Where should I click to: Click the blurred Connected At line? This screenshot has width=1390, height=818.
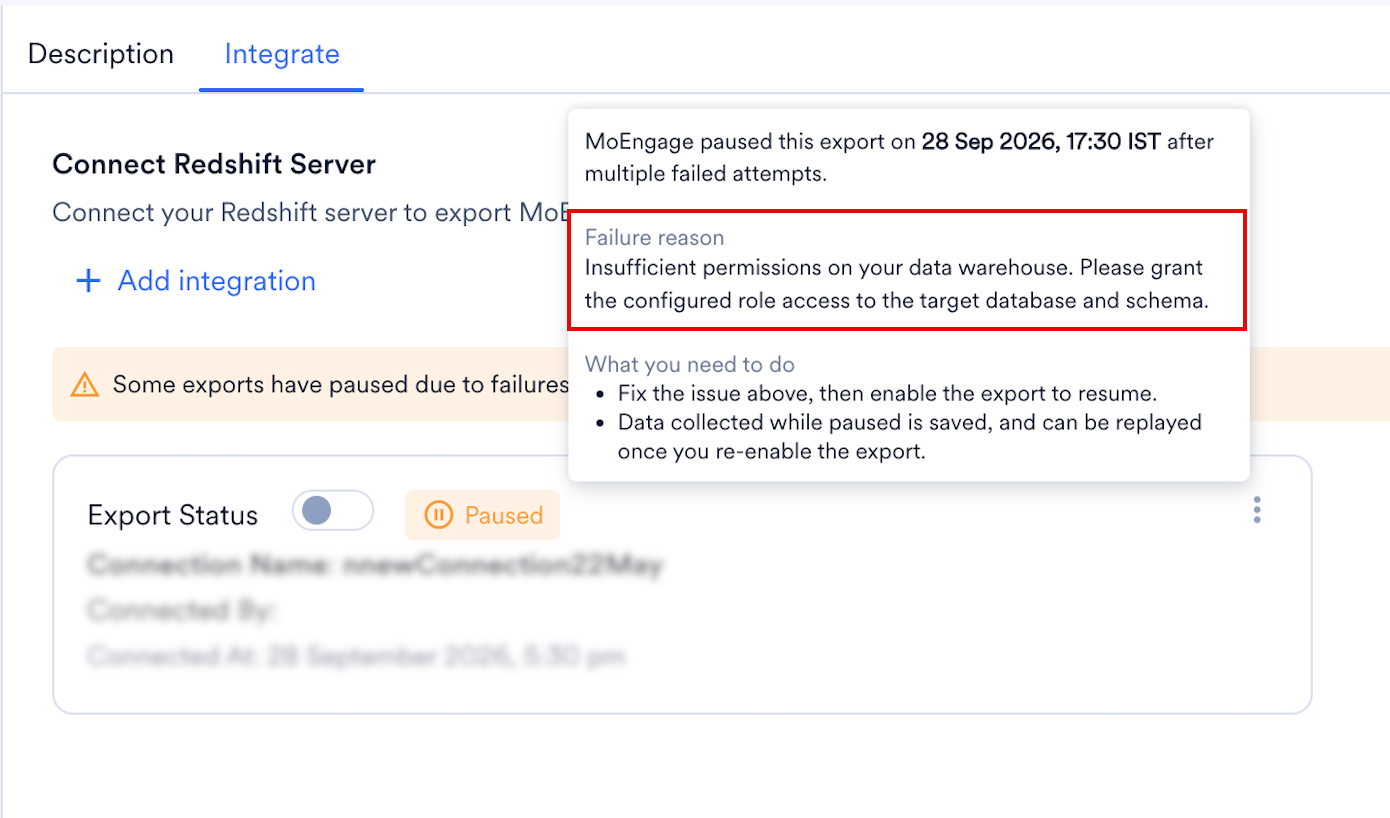pos(357,657)
